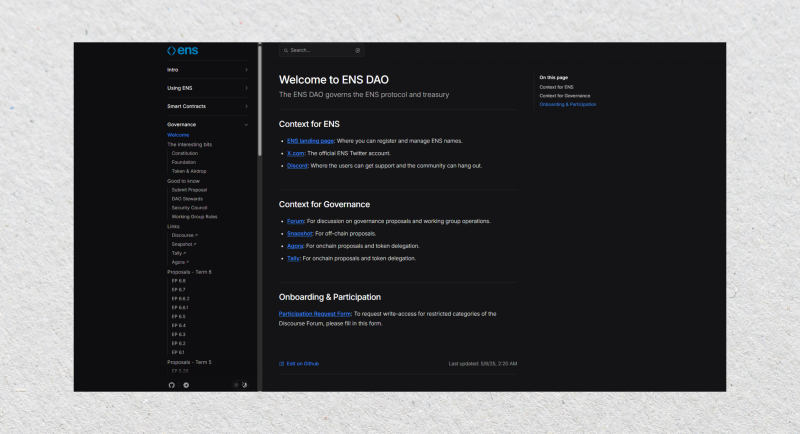Click 'Good to know' sidebar heading
Viewport: 800px width, 434px height.
(x=183, y=181)
